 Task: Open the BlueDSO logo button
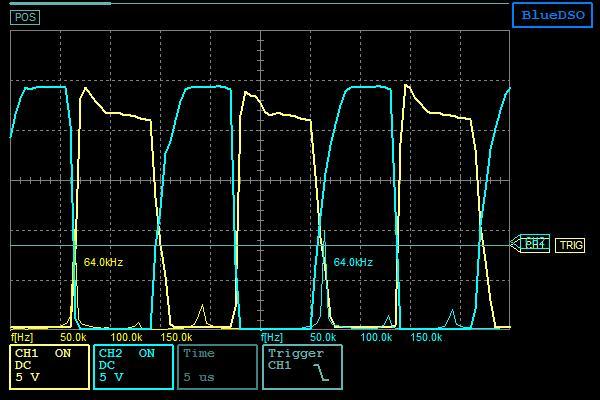(x=553, y=15)
